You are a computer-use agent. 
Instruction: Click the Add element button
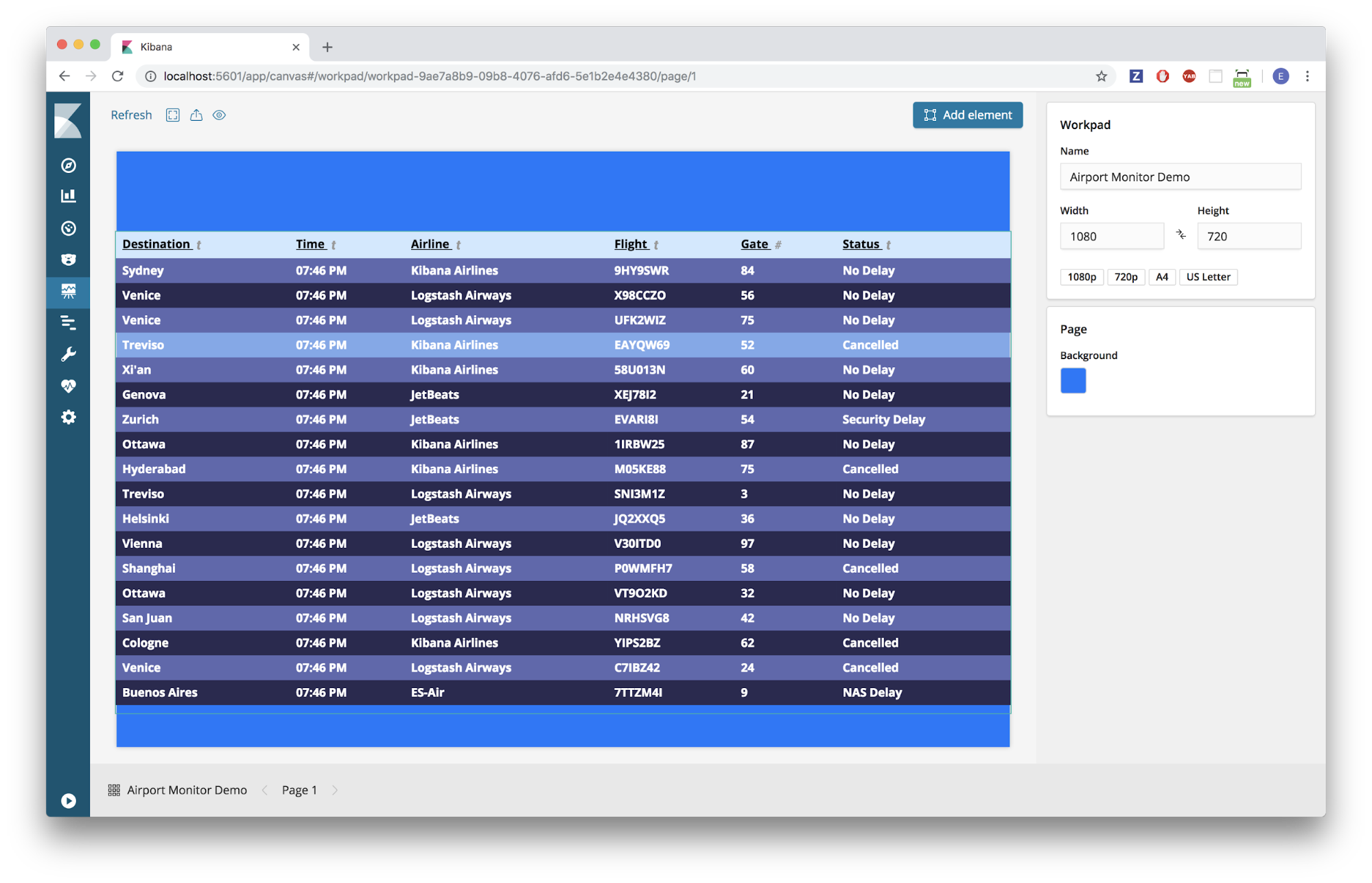tap(967, 115)
